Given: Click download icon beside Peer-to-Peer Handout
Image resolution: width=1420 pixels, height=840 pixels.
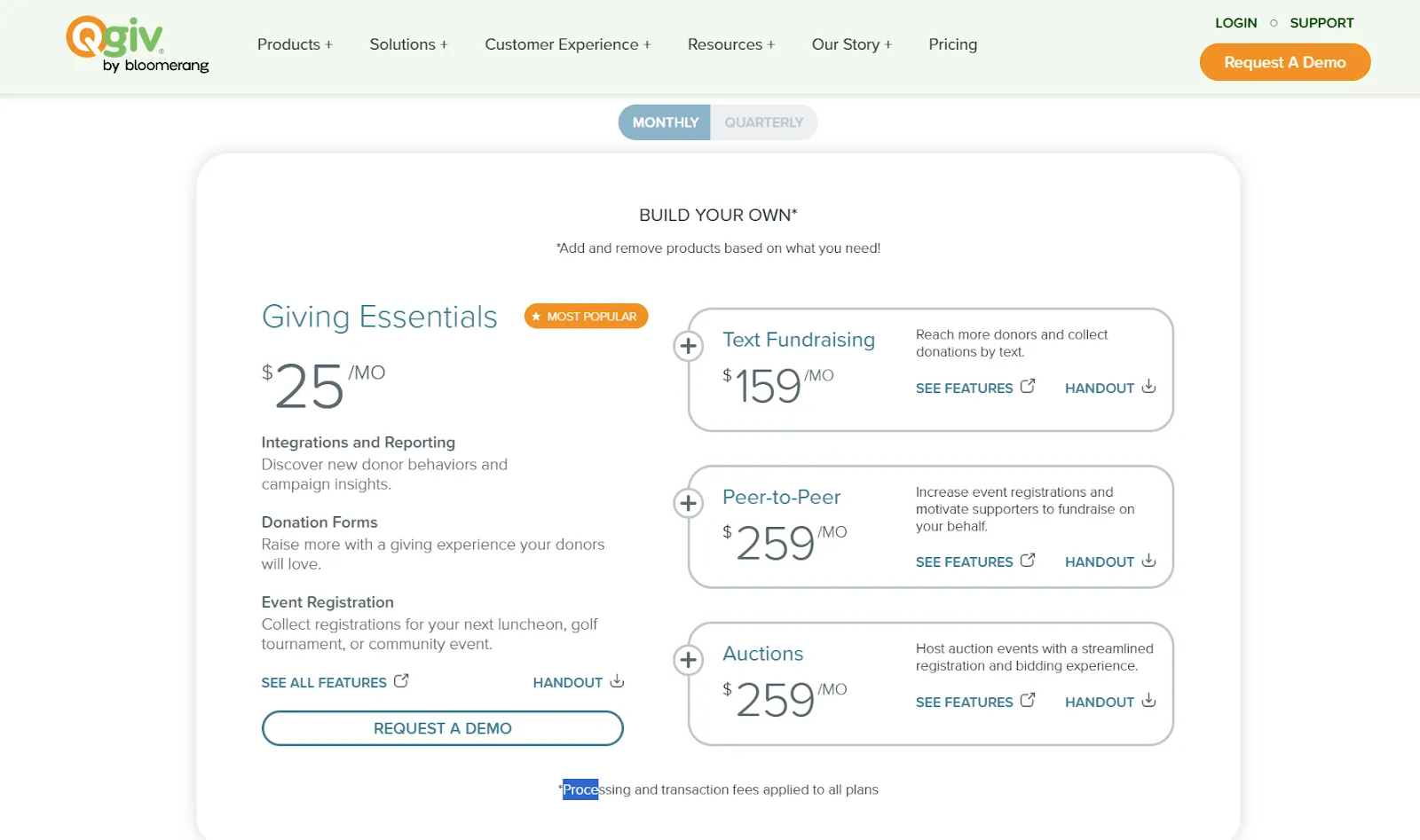Looking at the screenshot, I should [1148, 561].
